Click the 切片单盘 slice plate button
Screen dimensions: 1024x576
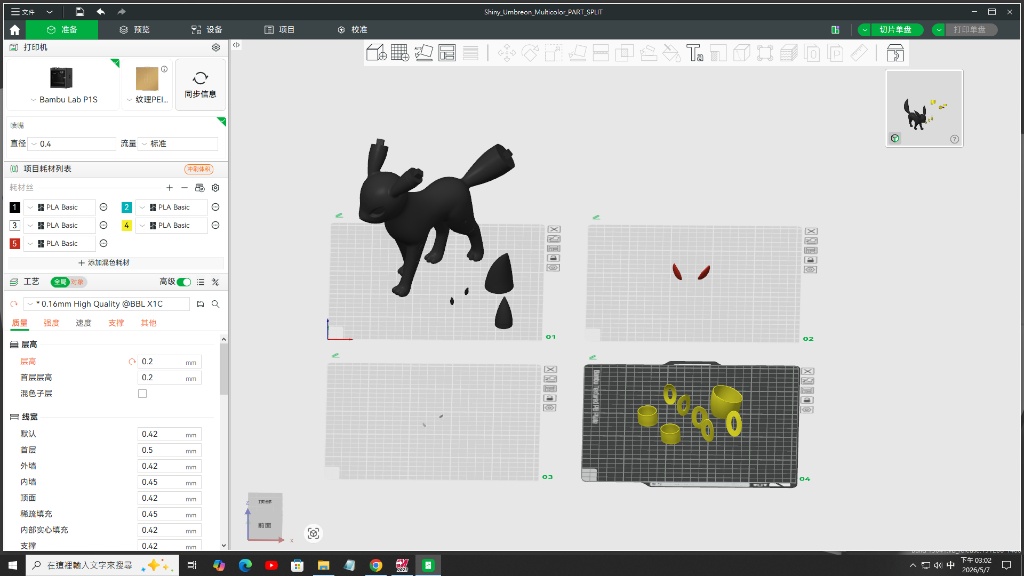point(895,30)
